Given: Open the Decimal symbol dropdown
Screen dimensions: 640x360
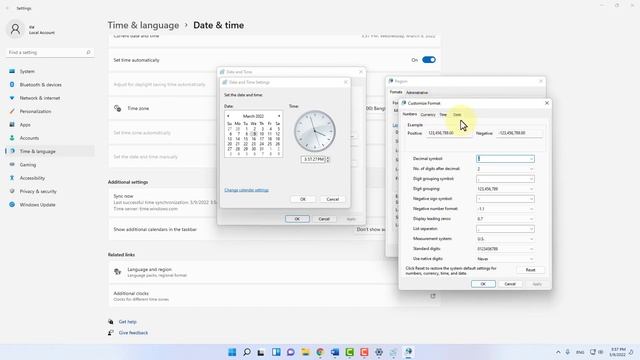Looking at the screenshot, I should click(x=505, y=159).
